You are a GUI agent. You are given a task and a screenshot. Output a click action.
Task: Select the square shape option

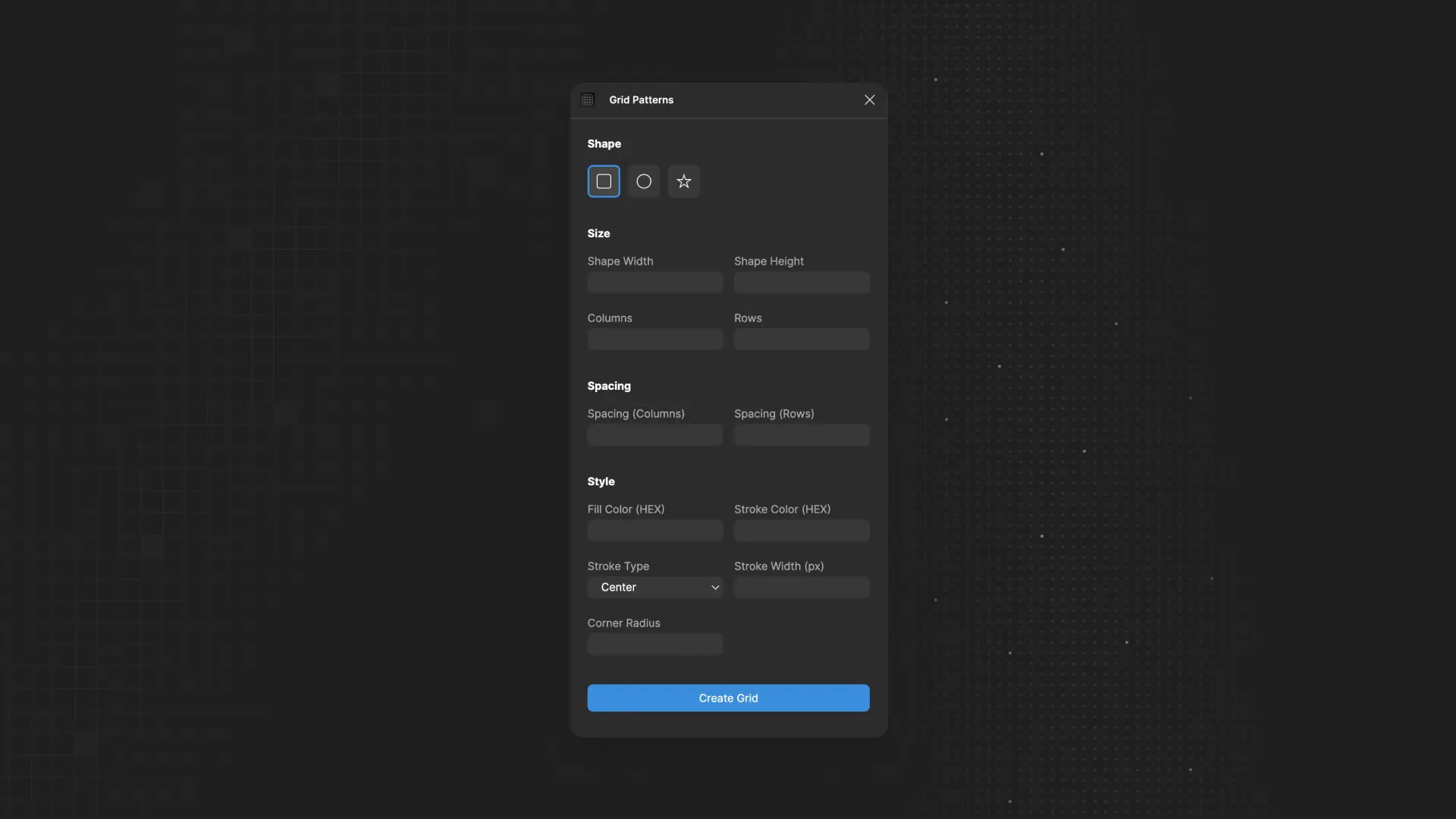coord(604,181)
